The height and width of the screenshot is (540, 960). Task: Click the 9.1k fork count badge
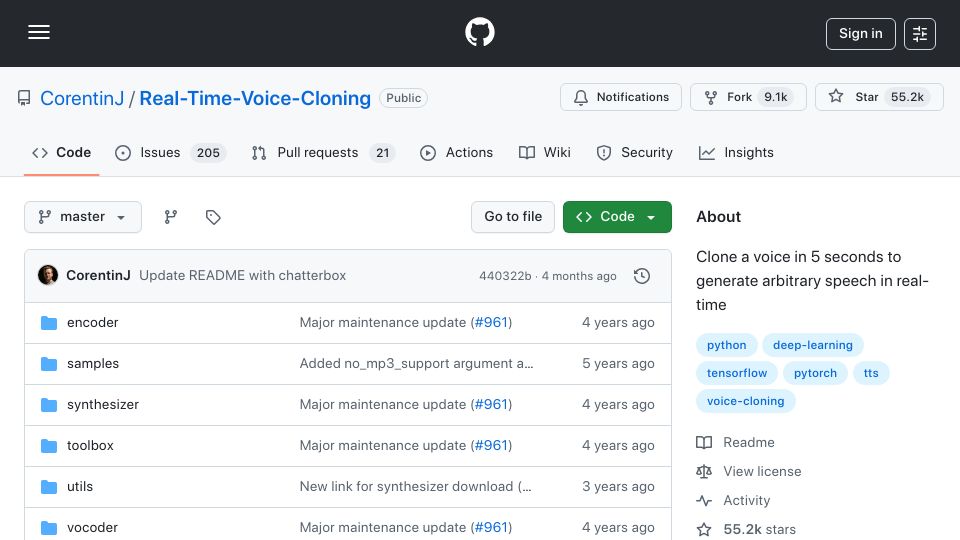pyautogui.click(x=776, y=97)
